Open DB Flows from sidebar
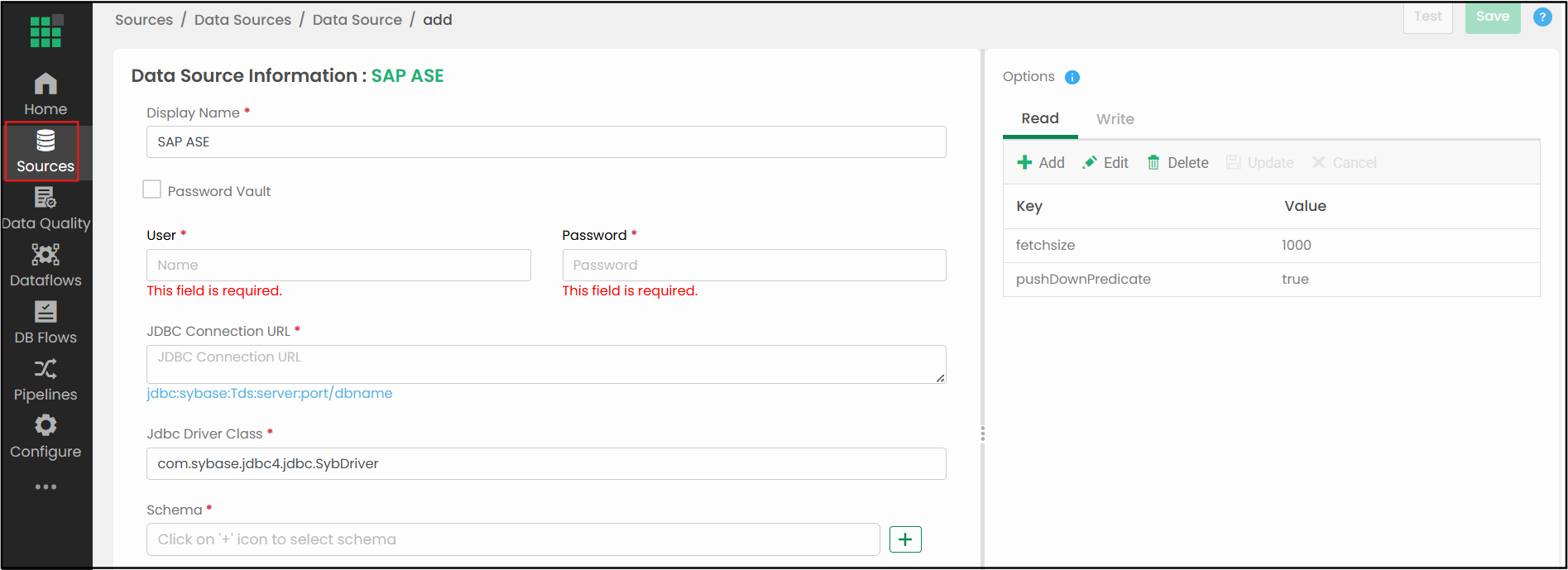This screenshot has height=570, width=1568. click(x=46, y=323)
